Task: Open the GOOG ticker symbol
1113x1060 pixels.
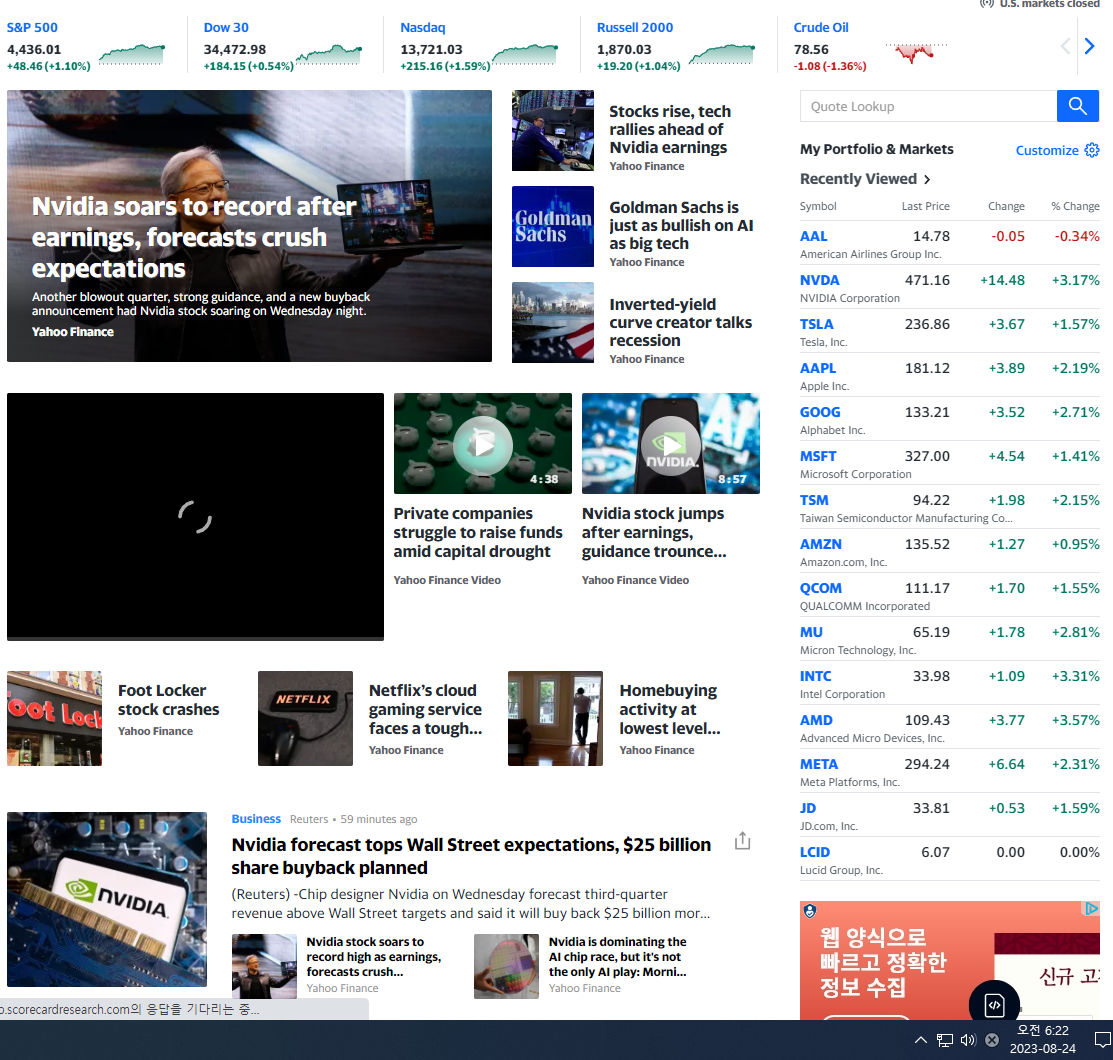Action: (x=820, y=412)
